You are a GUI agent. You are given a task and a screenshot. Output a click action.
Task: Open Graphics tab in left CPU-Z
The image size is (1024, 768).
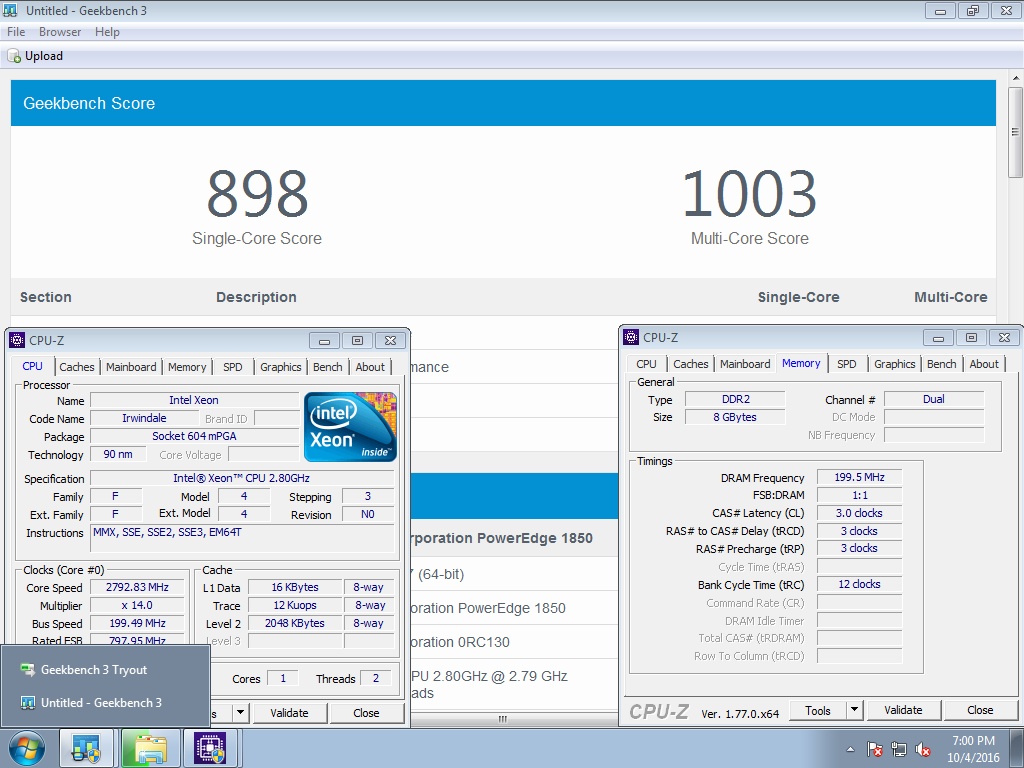tap(281, 367)
